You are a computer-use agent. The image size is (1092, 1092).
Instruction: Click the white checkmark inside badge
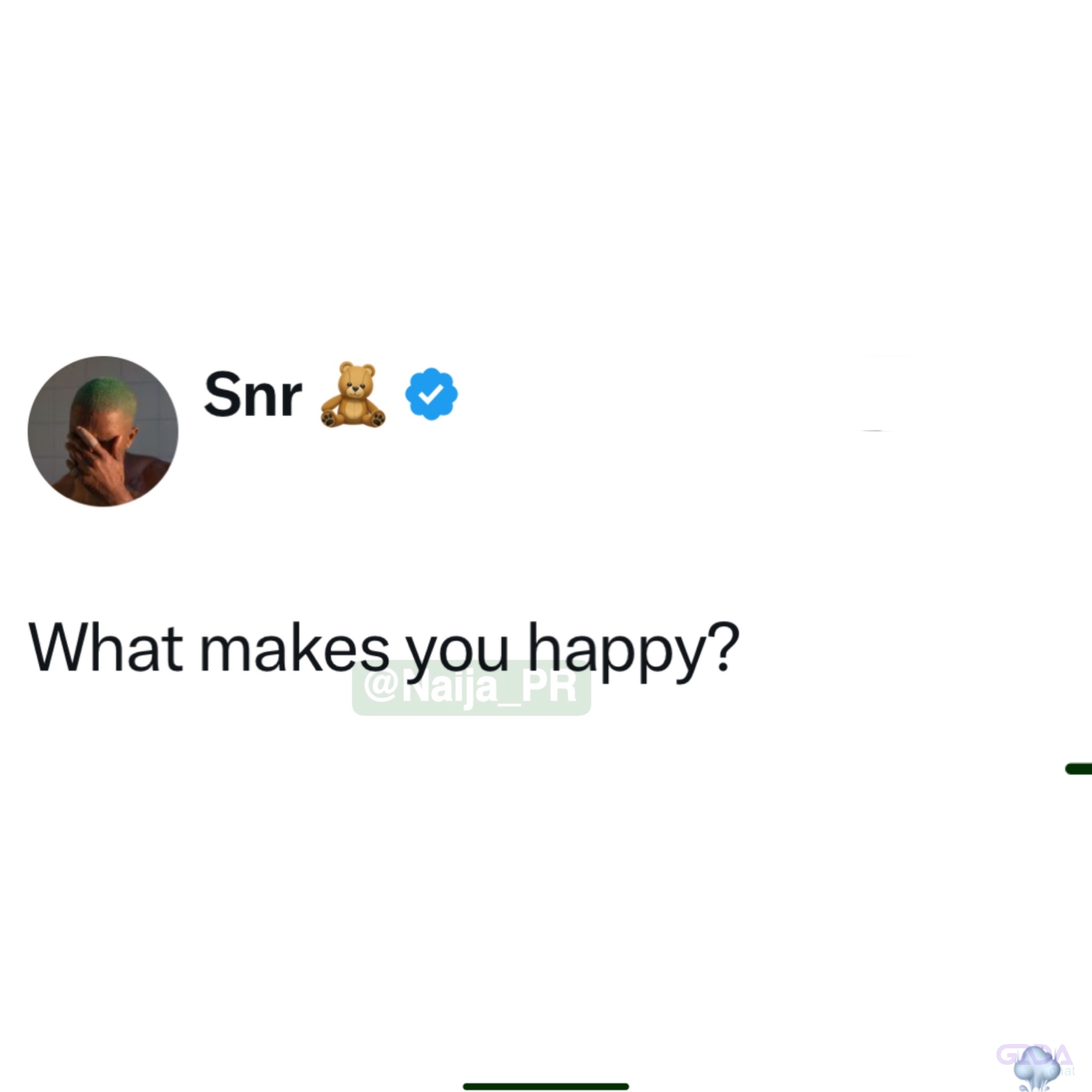(x=431, y=394)
